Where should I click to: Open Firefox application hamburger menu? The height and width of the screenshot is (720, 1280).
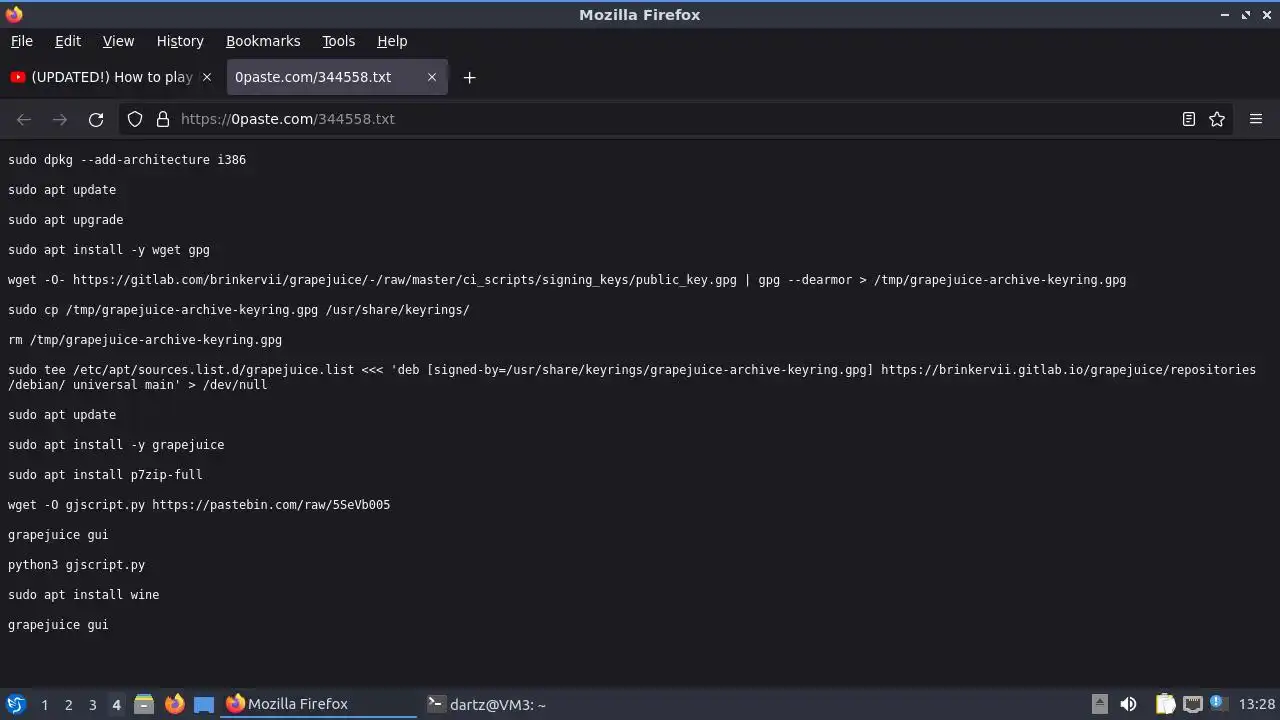1256,119
